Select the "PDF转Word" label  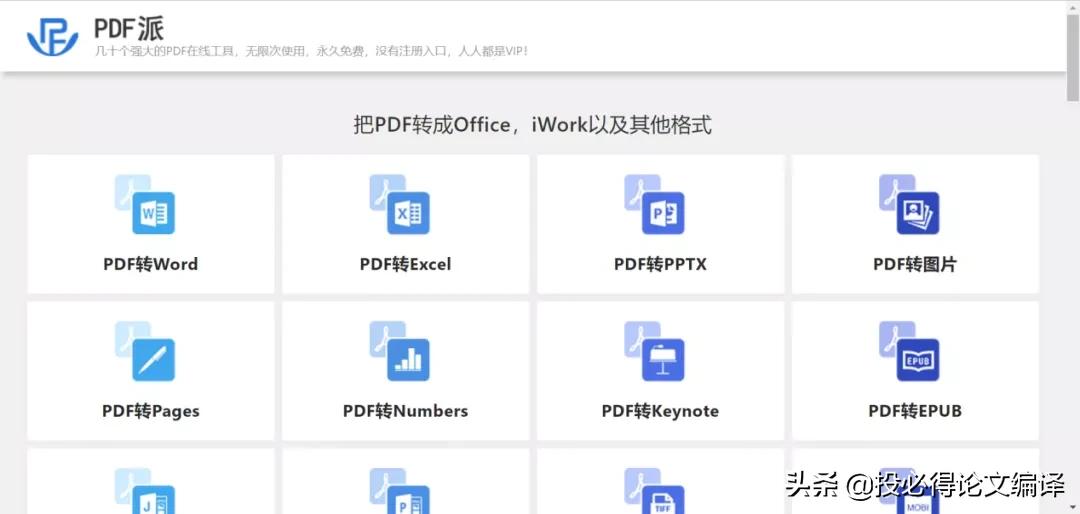click(151, 265)
